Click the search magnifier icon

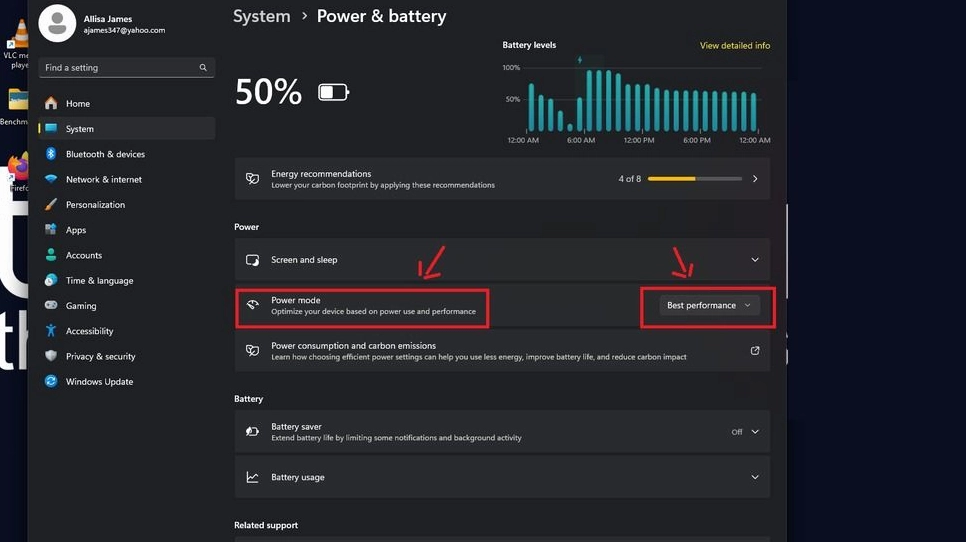point(203,68)
